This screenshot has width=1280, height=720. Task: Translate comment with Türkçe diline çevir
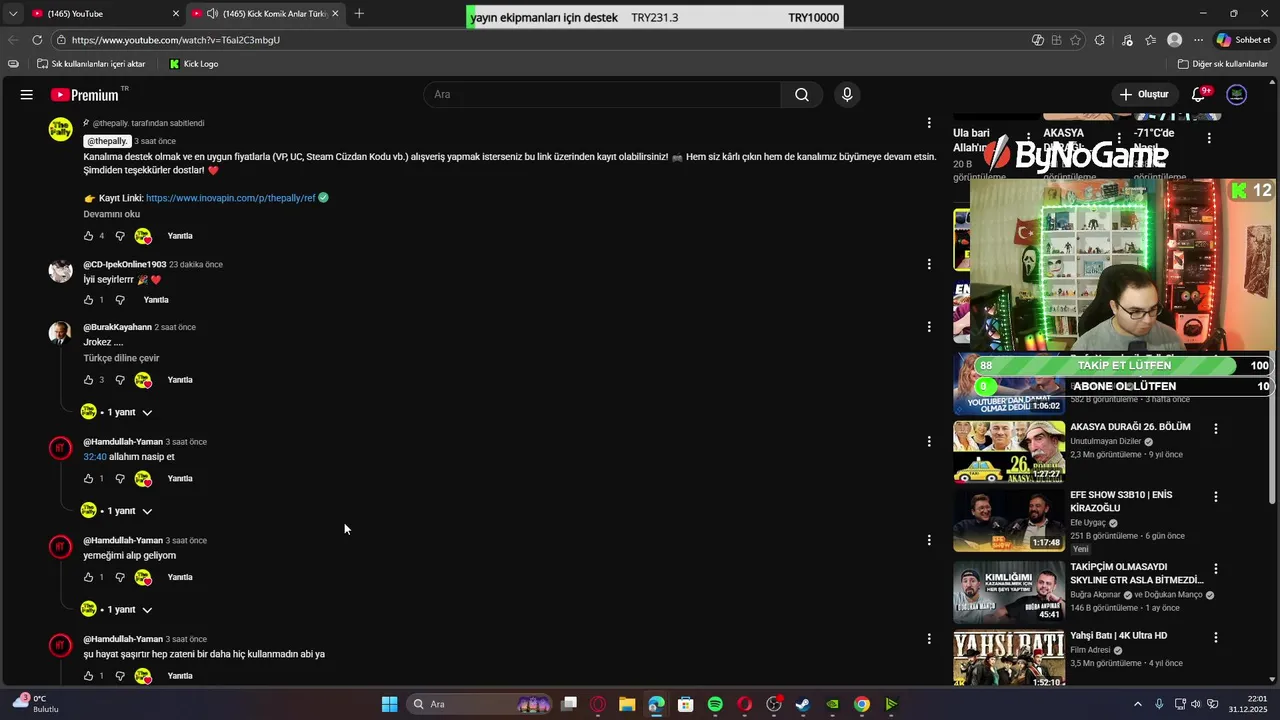tap(121, 358)
